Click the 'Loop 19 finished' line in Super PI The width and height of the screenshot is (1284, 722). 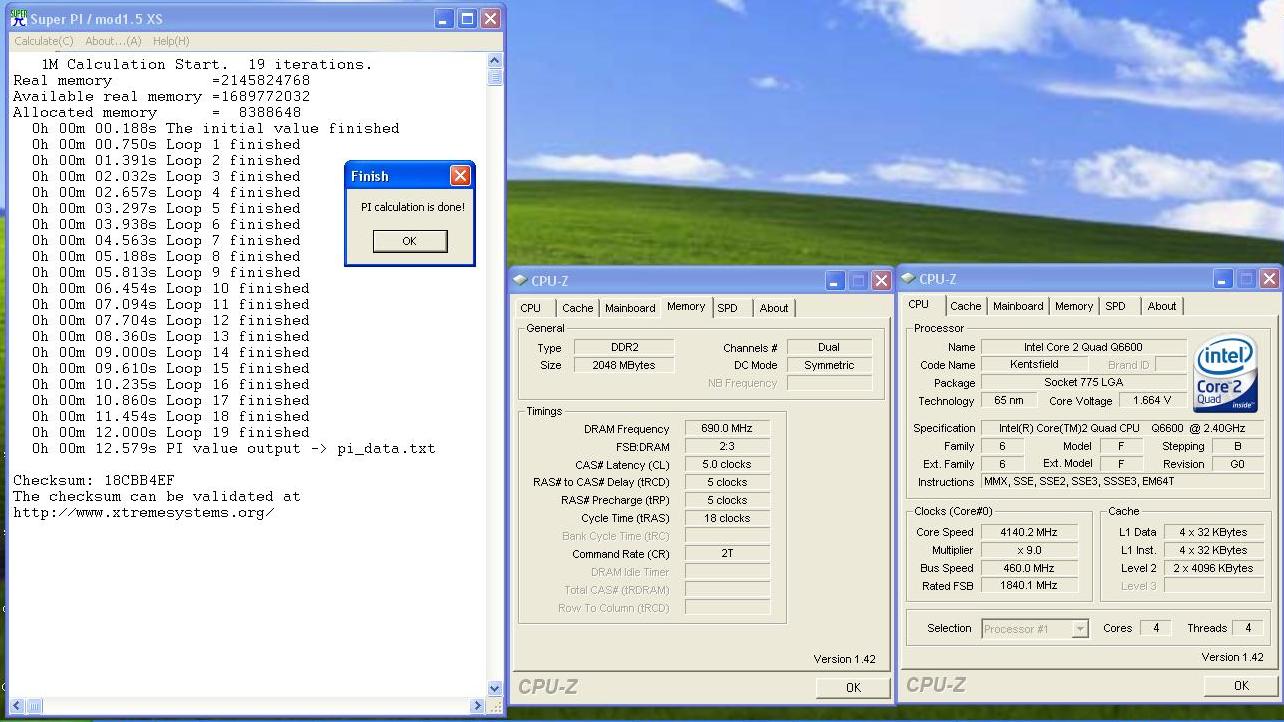coord(171,433)
